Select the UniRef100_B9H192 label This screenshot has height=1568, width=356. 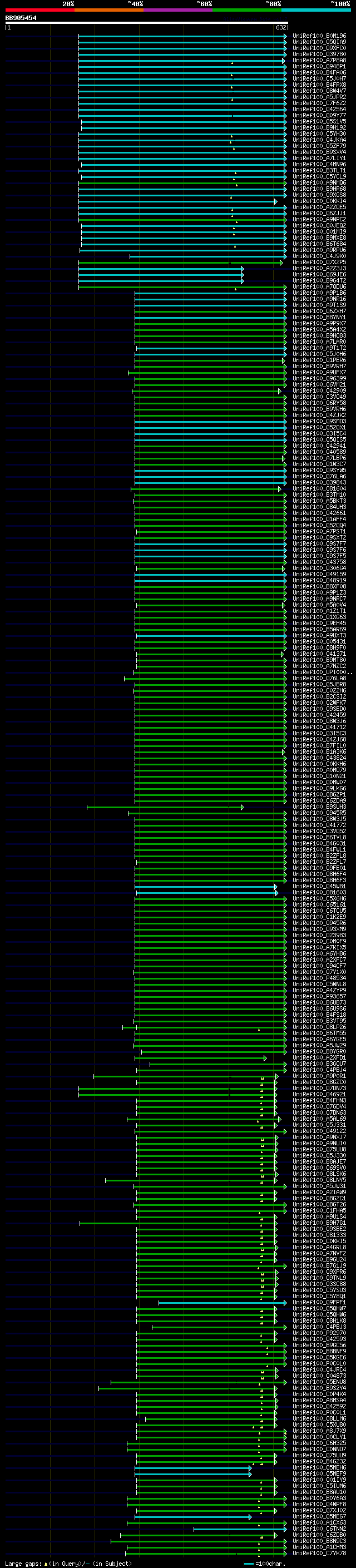tap(319, 128)
